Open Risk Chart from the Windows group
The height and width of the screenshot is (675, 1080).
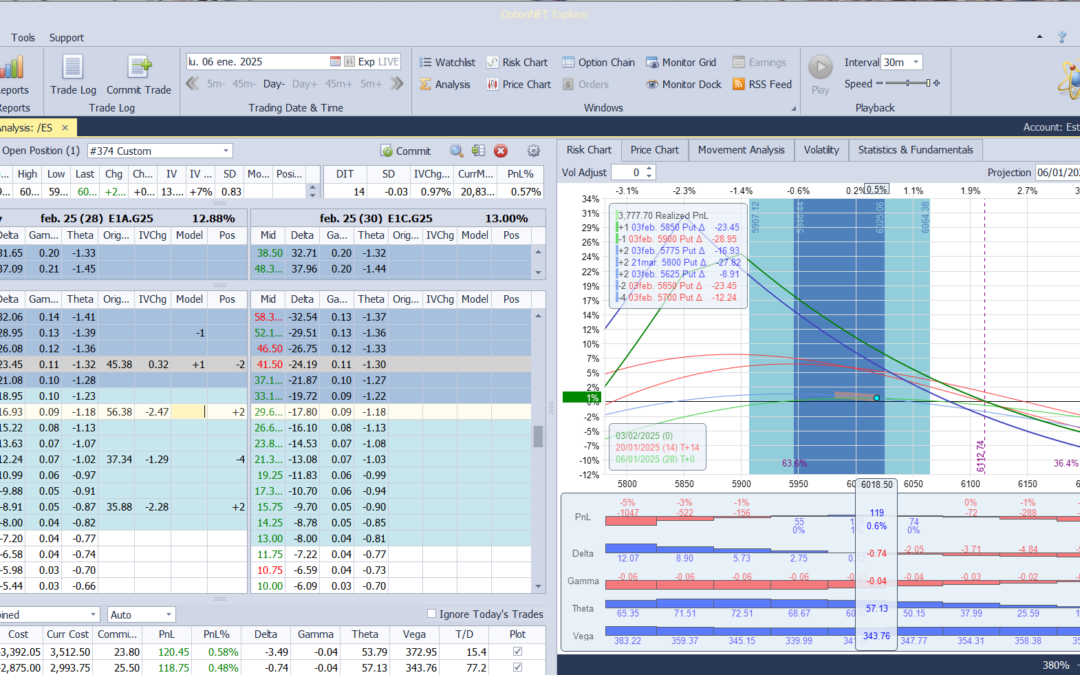click(517, 62)
